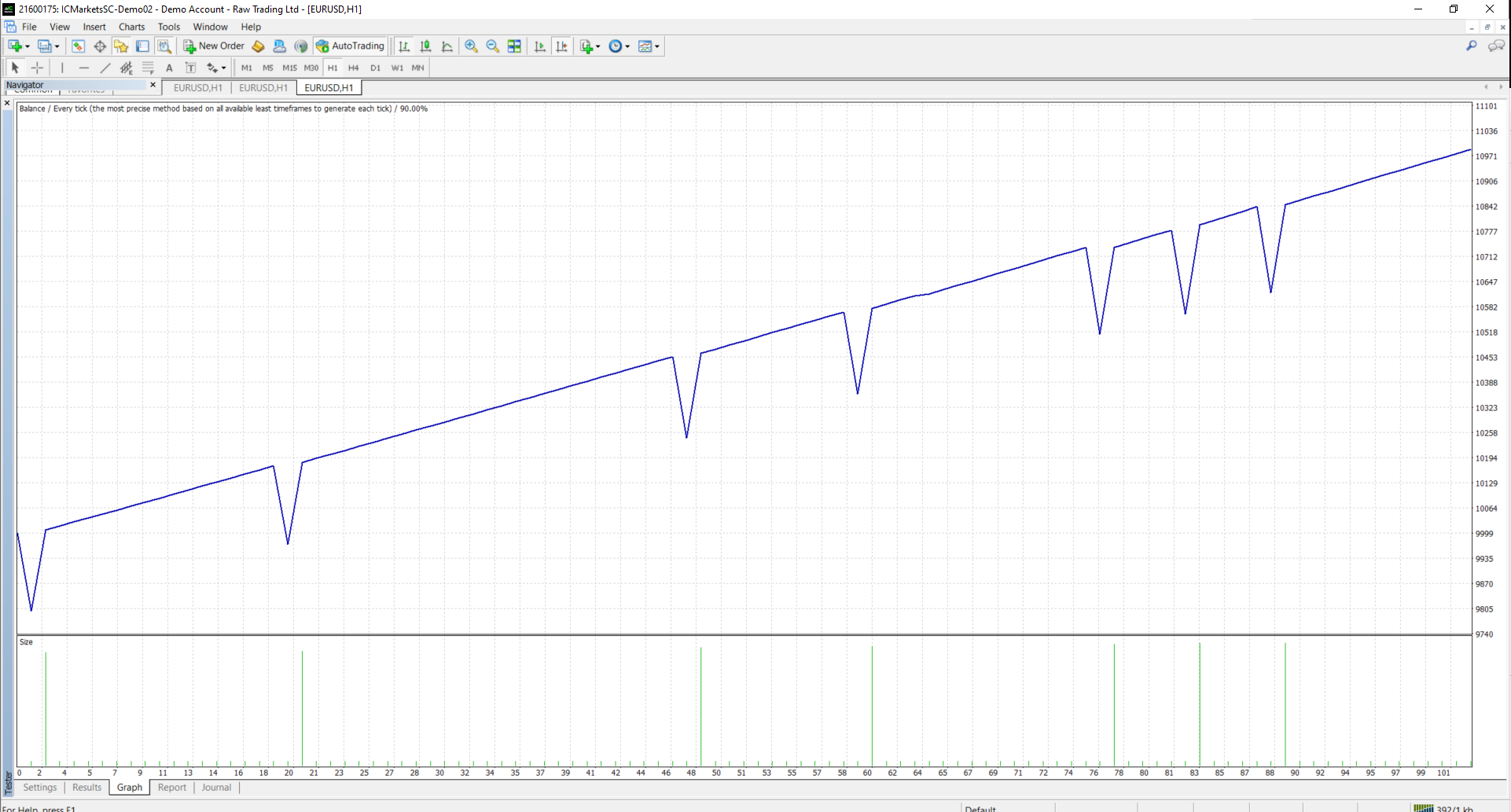
Task: Open the Templates dropdown
Action: tap(657, 46)
